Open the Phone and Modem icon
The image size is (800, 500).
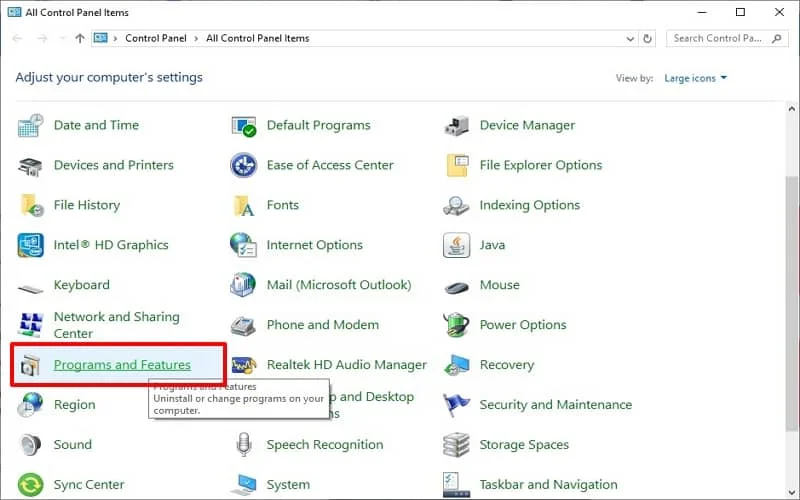pyautogui.click(x=243, y=326)
